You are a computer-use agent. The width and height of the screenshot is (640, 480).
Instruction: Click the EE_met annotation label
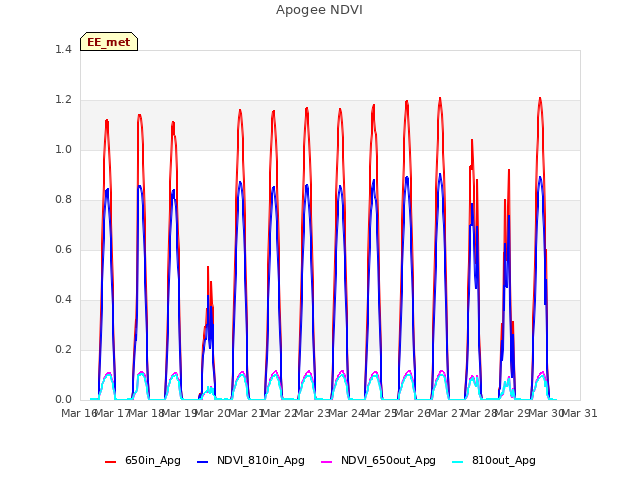coord(109,42)
